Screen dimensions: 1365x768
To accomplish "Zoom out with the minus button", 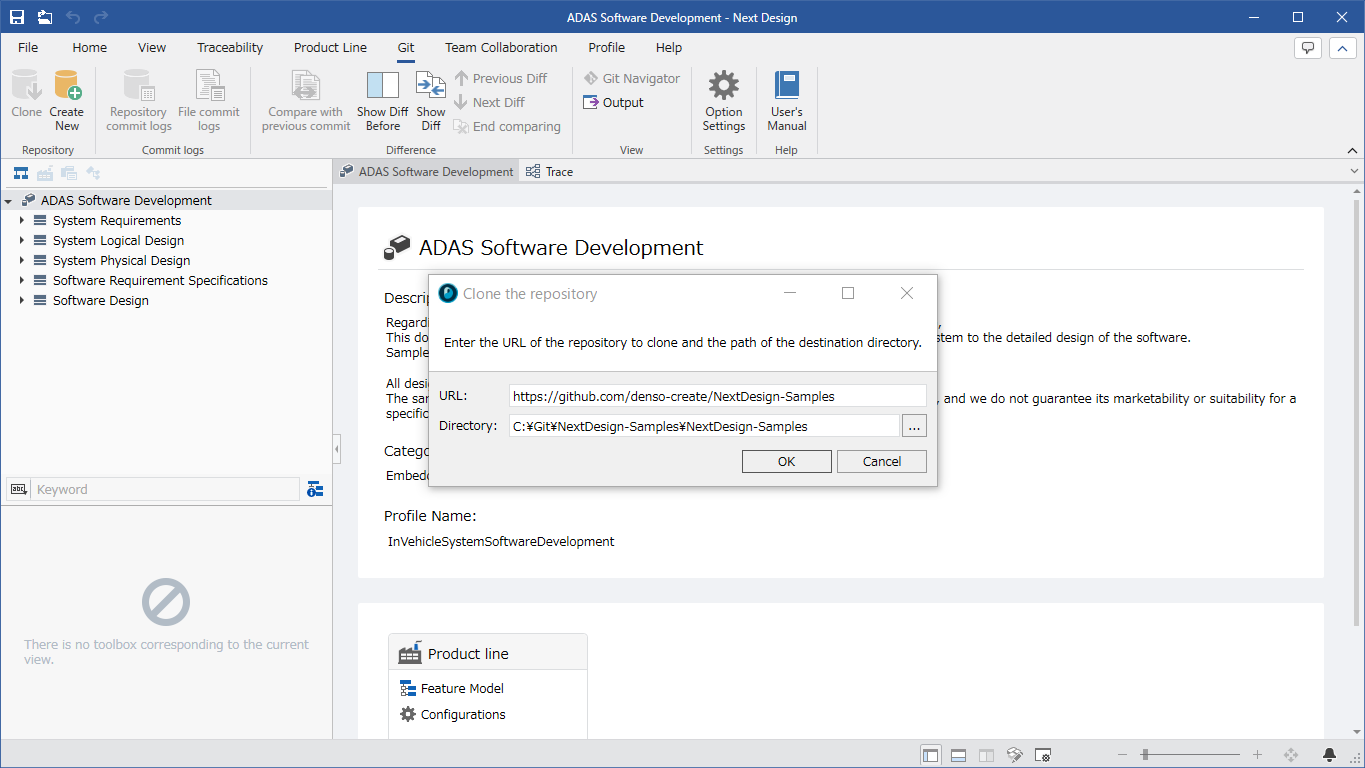I will 1123,755.
